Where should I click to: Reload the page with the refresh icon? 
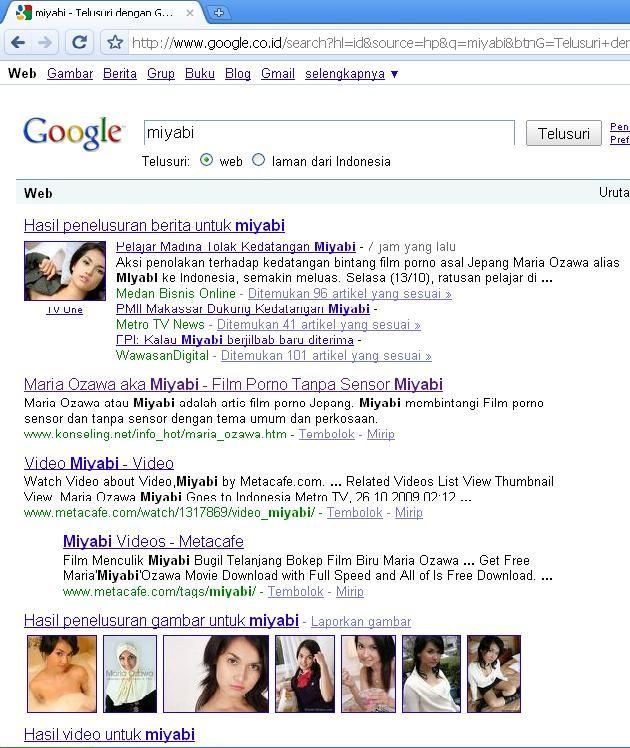[79, 43]
